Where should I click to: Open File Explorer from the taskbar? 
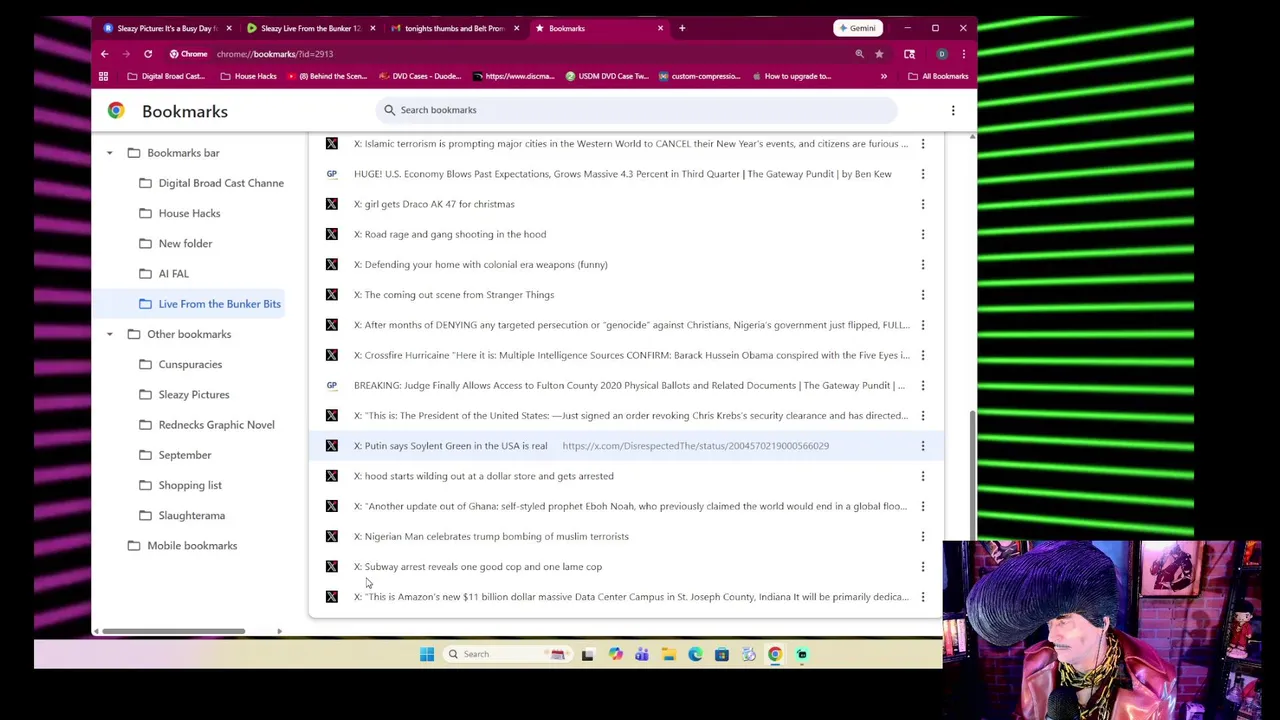[x=669, y=654]
